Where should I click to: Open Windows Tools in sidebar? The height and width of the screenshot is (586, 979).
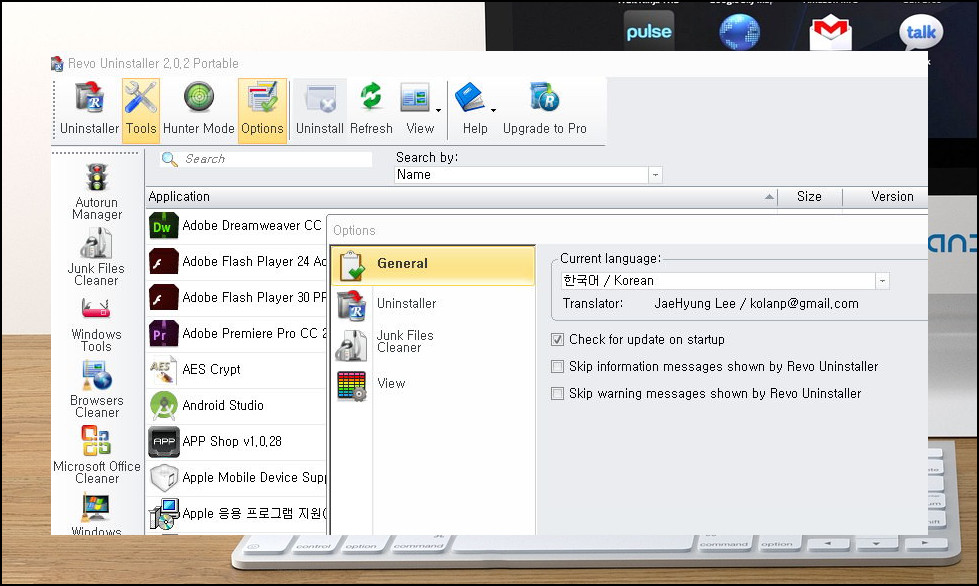[96, 324]
